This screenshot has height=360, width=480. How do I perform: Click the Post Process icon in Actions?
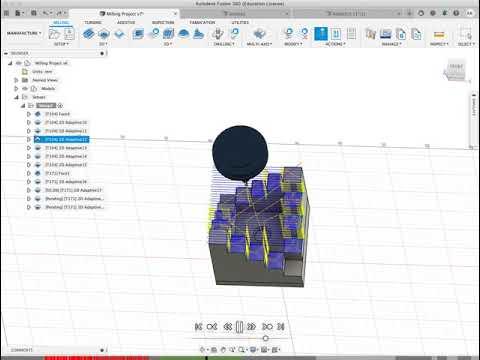point(336,34)
